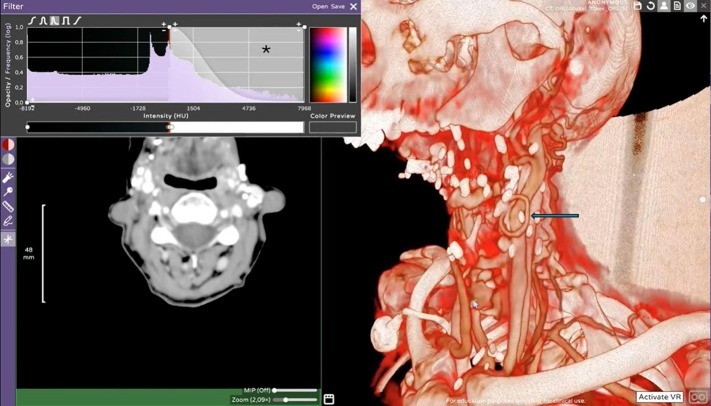Open the document report icon
Image resolution: width=711 pixels, height=406 pixels.
pos(677,5)
